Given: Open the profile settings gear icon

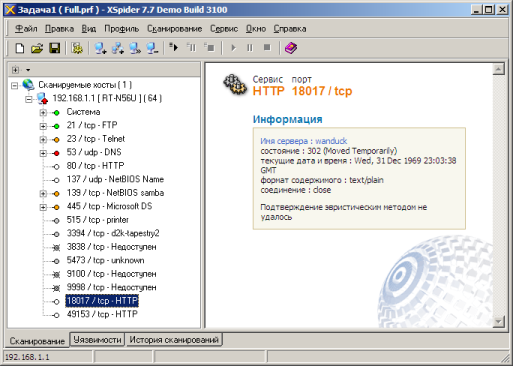Looking at the screenshot, I should coord(77,48).
